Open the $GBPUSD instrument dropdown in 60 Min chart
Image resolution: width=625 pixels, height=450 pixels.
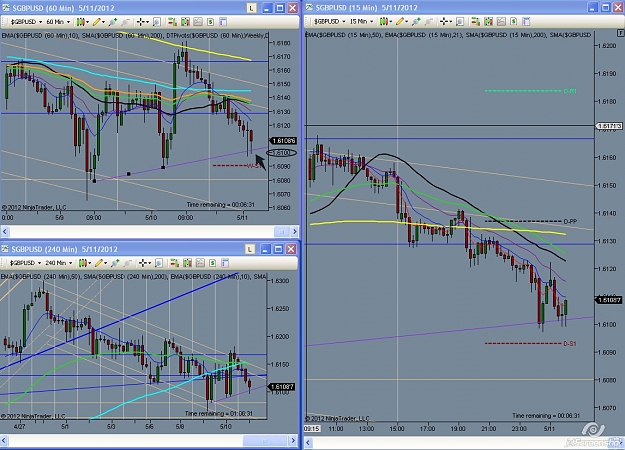pyautogui.click(x=26, y=22)
